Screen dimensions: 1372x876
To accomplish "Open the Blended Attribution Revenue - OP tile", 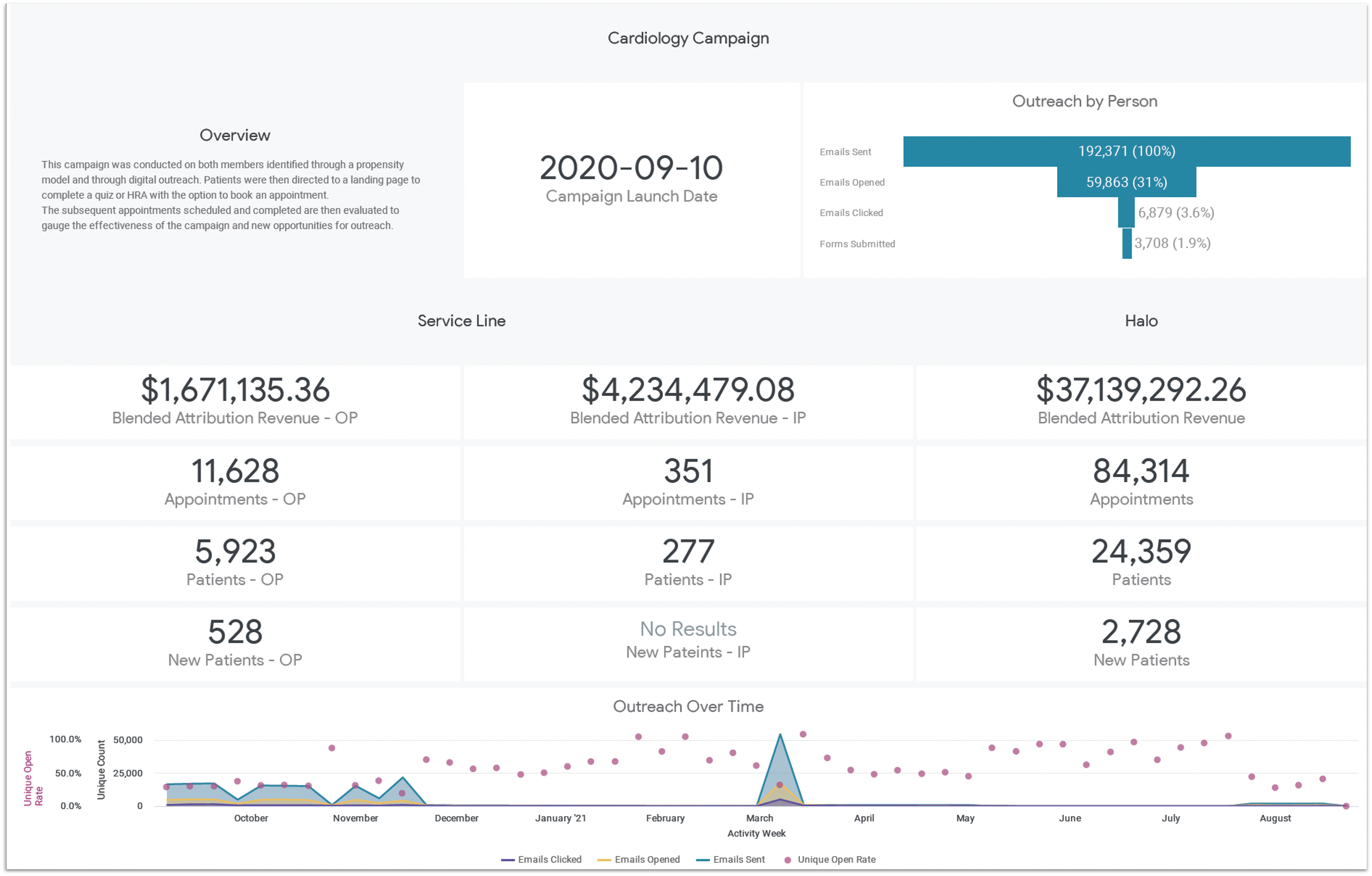I will (x=235, y=399).
